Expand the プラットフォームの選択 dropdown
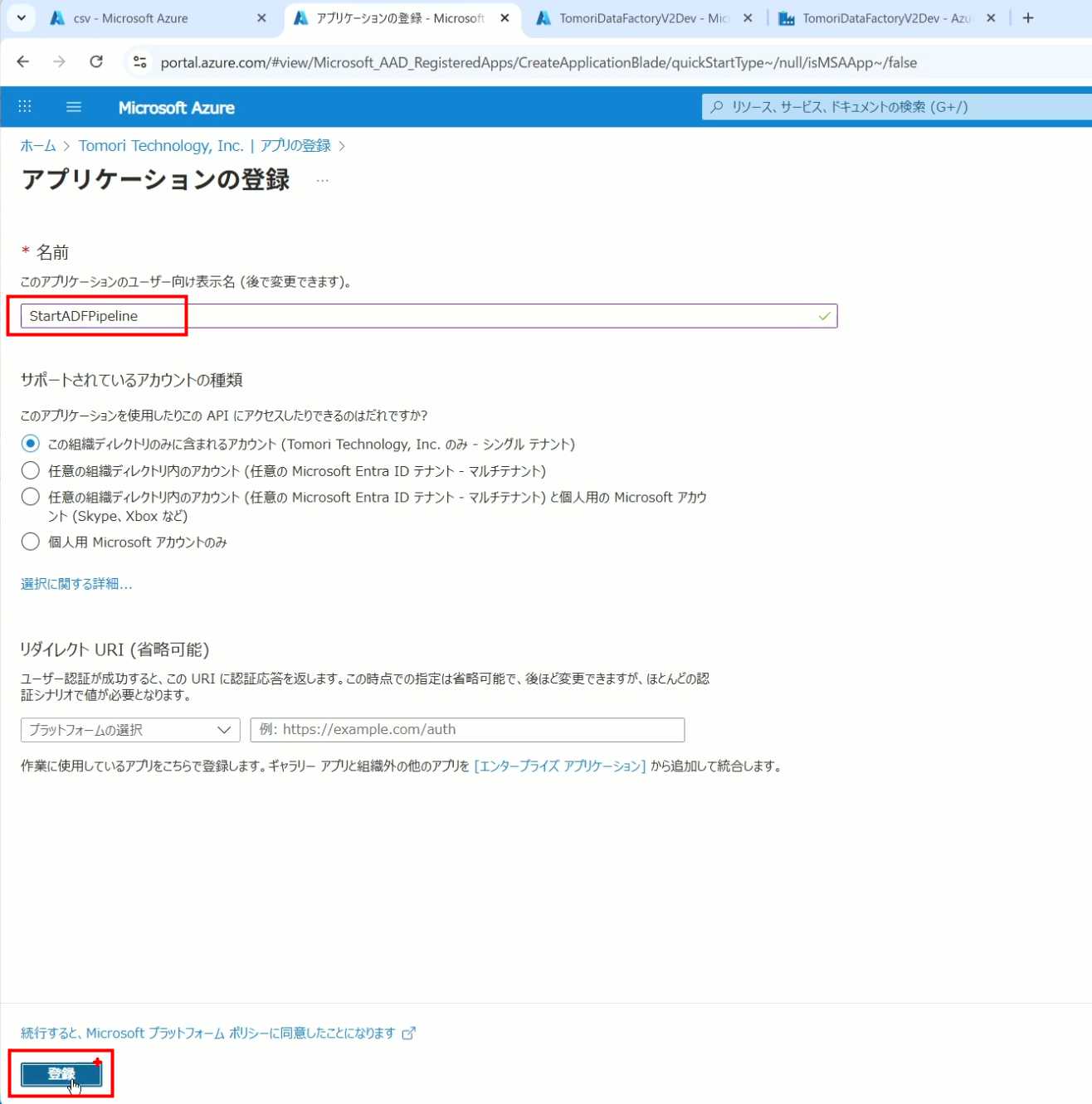1092x1104 pixels. [x=130, y=730]
